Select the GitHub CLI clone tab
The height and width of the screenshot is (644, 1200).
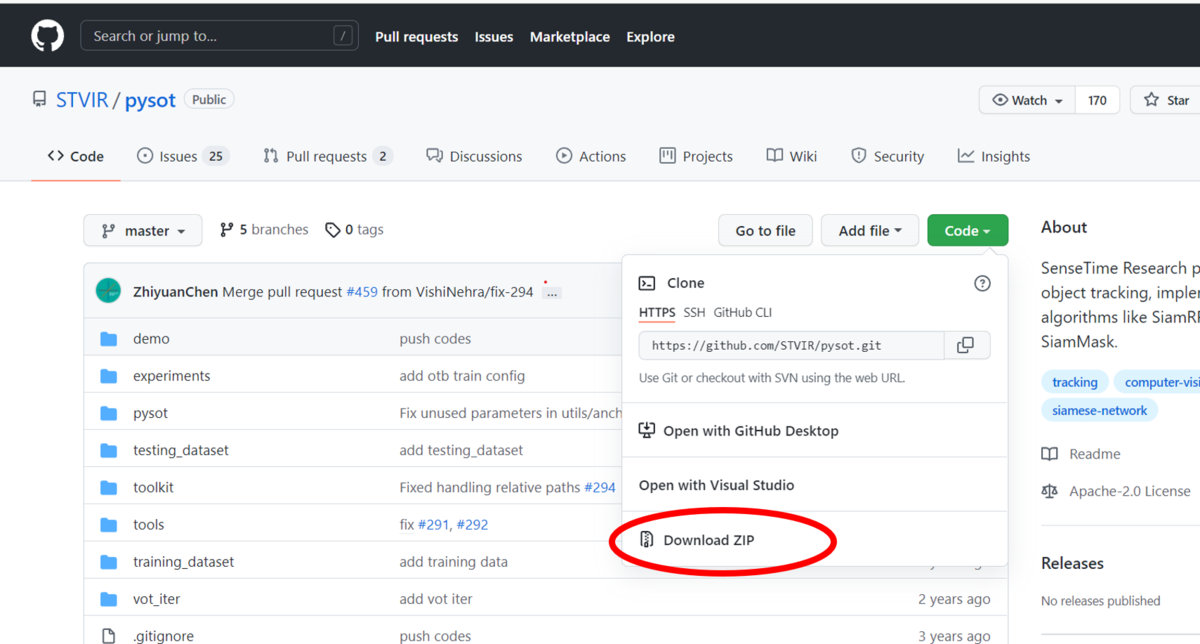pos(743,313)
